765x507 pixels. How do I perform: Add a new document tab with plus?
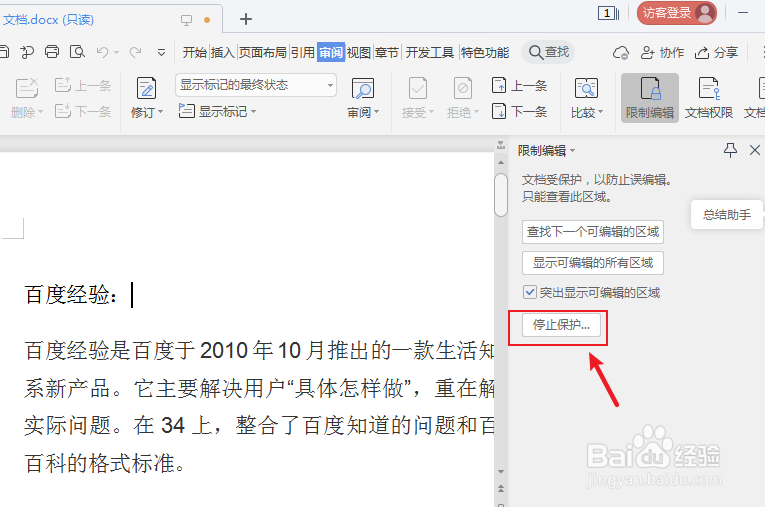click(246, 19)
